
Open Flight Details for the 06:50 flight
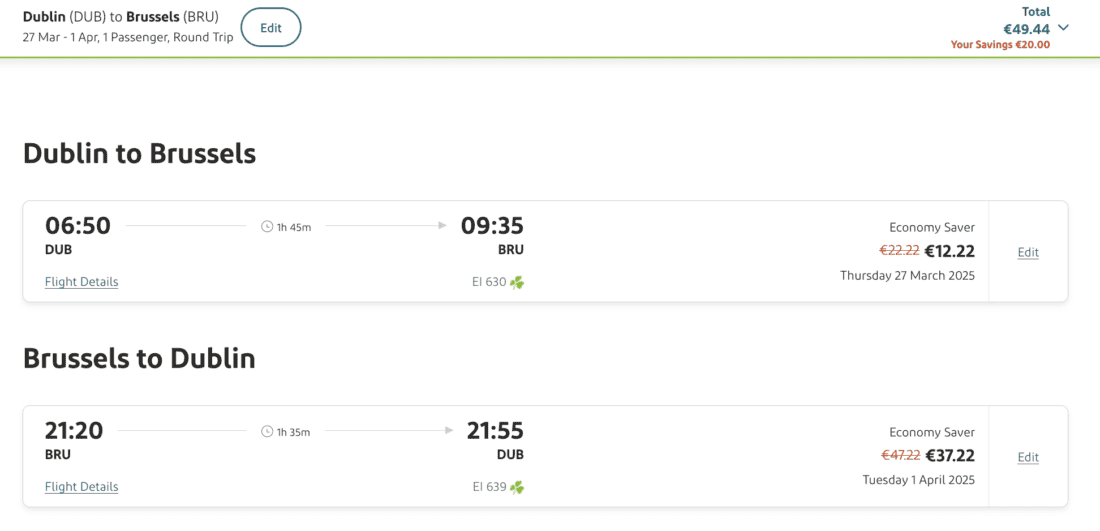click(81, 282)
